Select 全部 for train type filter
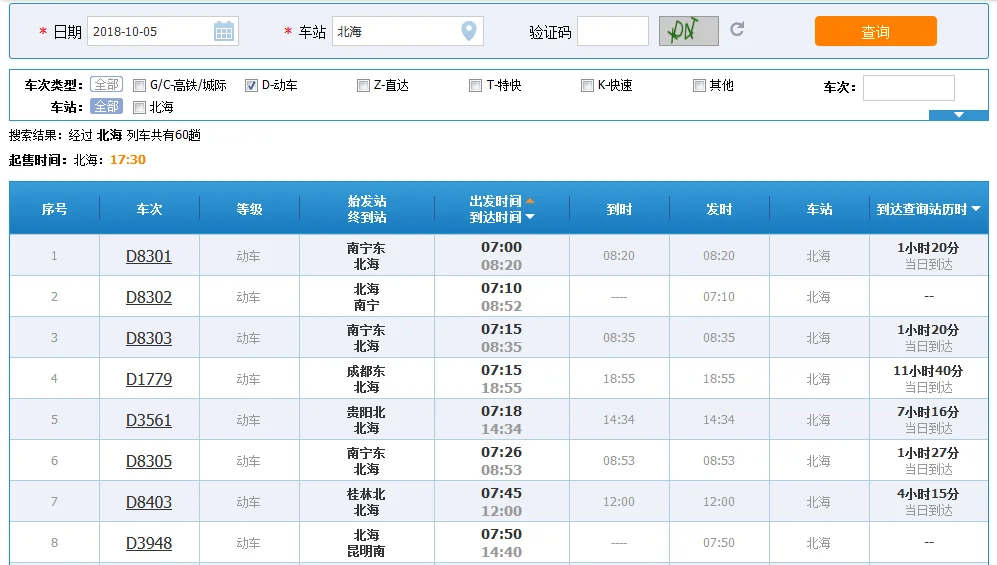 point(106,85)
